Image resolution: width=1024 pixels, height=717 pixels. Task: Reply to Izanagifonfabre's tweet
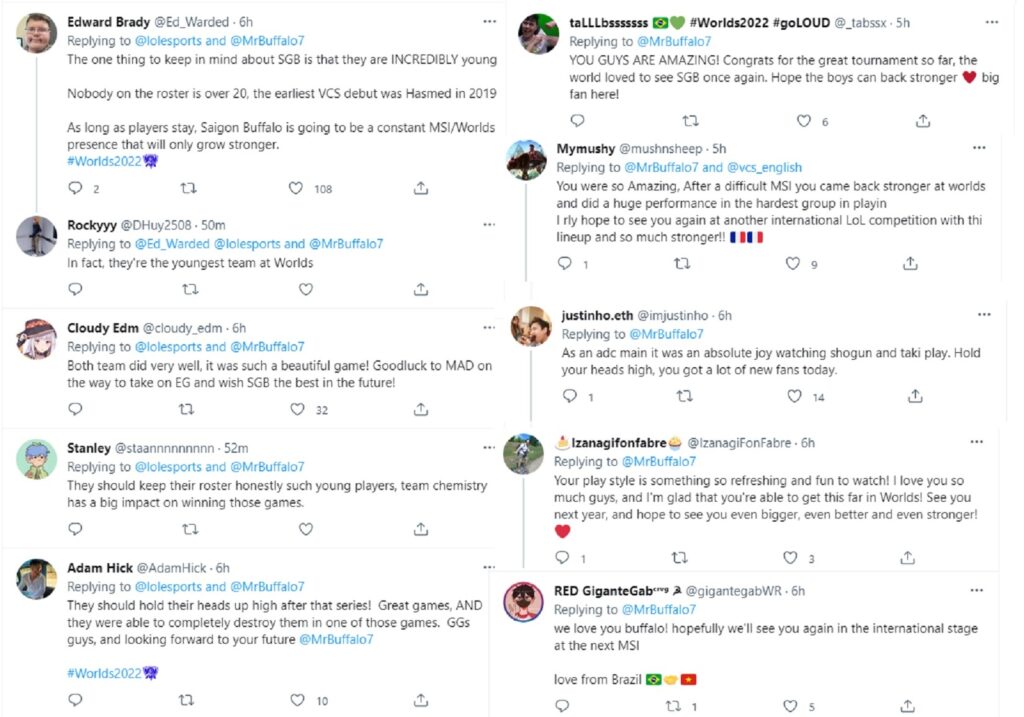(564, 557)
